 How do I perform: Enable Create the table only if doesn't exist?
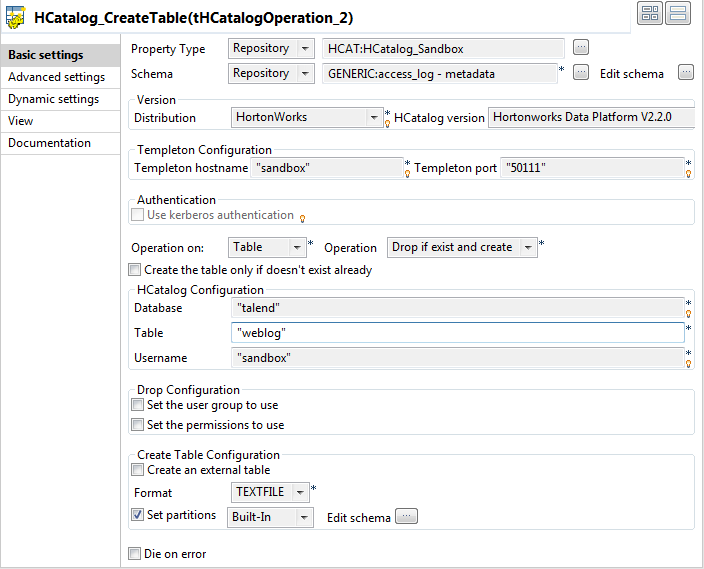[x=135, y=270]
